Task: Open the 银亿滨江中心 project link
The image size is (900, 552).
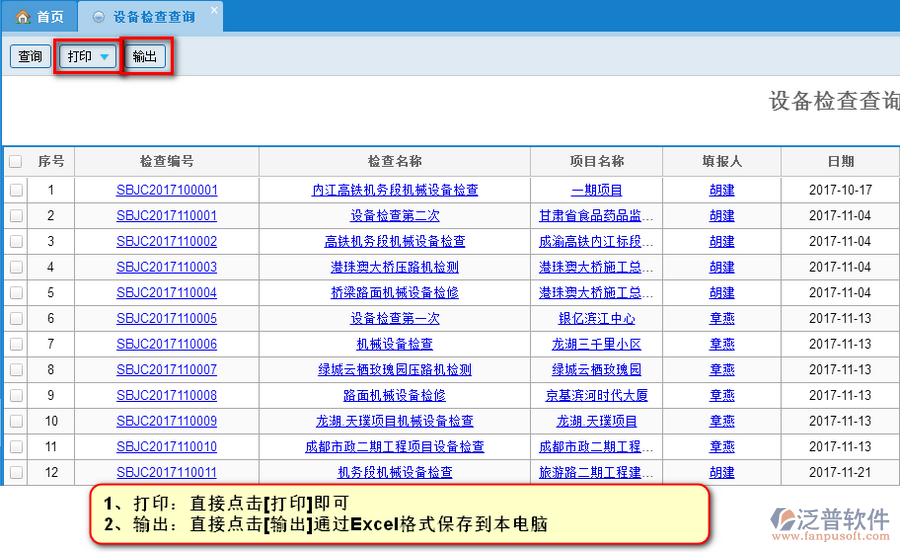Action: pyautogui.click(x=596, y=319)
